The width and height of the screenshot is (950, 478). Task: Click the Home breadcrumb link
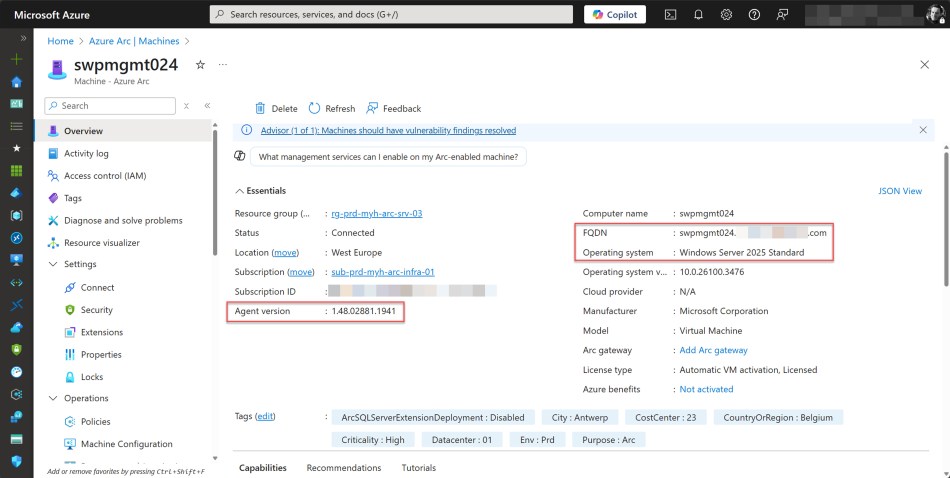tap(61, 41)
